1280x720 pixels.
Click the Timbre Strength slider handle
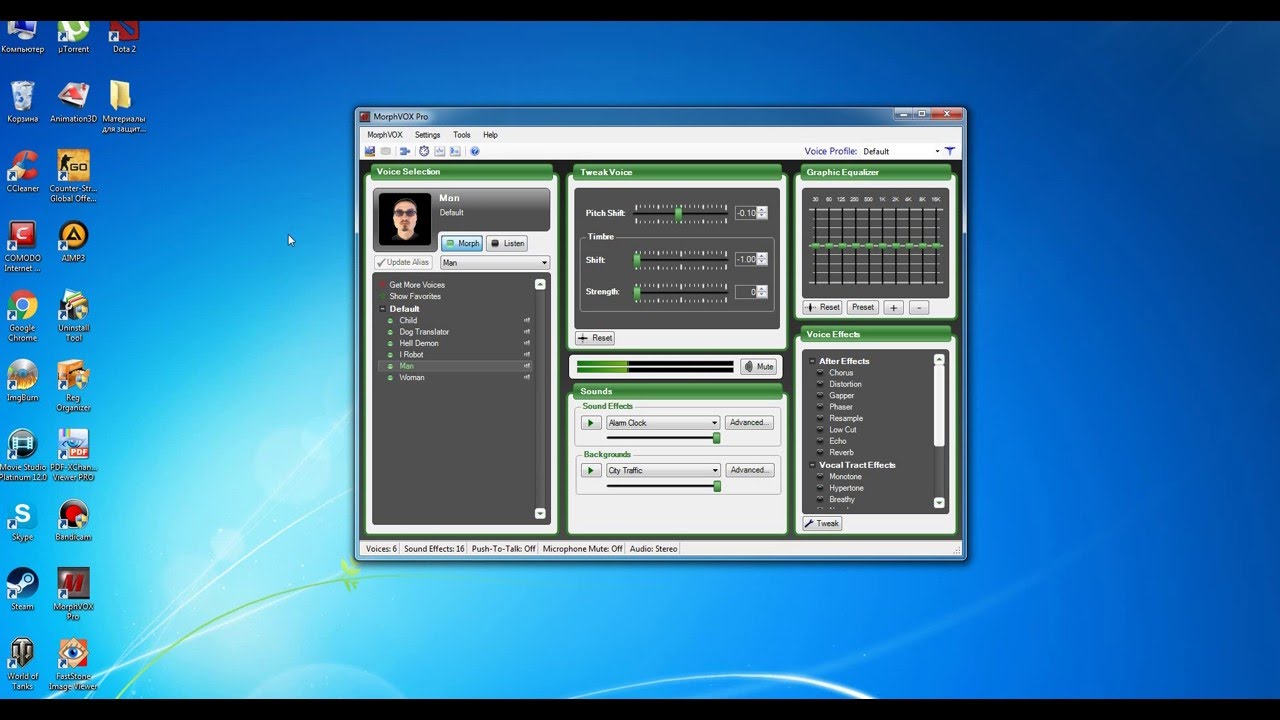(637, 292)
